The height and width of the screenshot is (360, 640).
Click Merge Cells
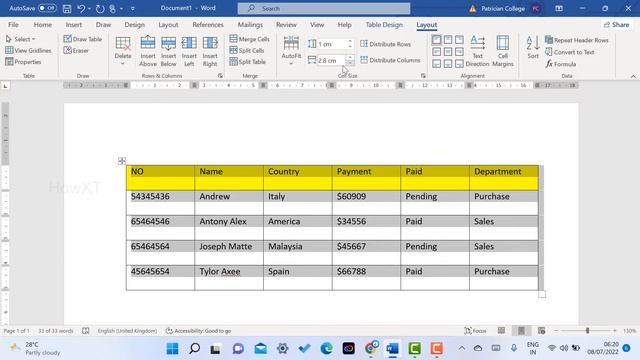(249, 39)
